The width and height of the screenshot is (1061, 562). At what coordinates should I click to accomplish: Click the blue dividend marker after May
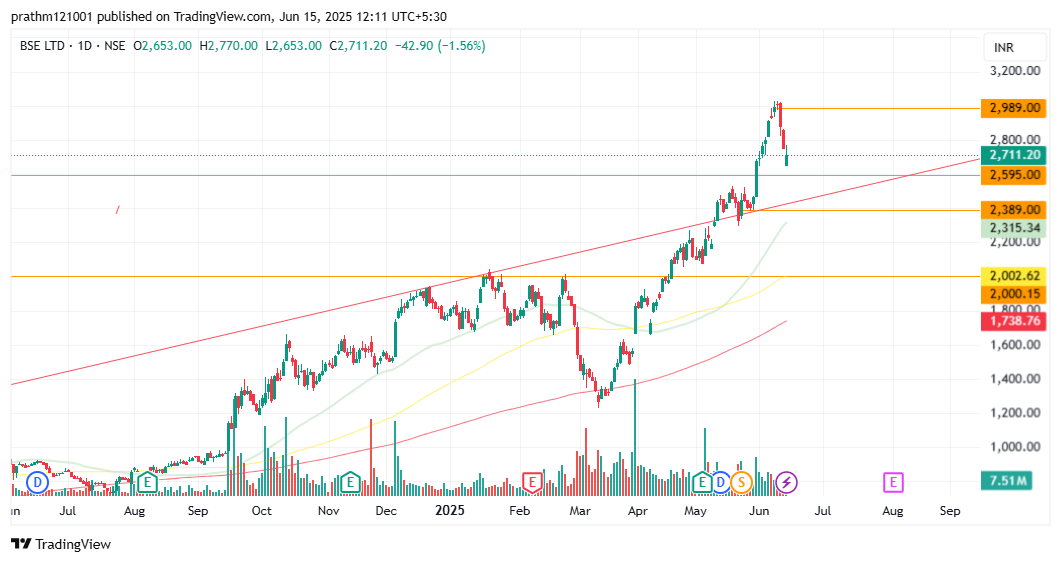(721, 482)
